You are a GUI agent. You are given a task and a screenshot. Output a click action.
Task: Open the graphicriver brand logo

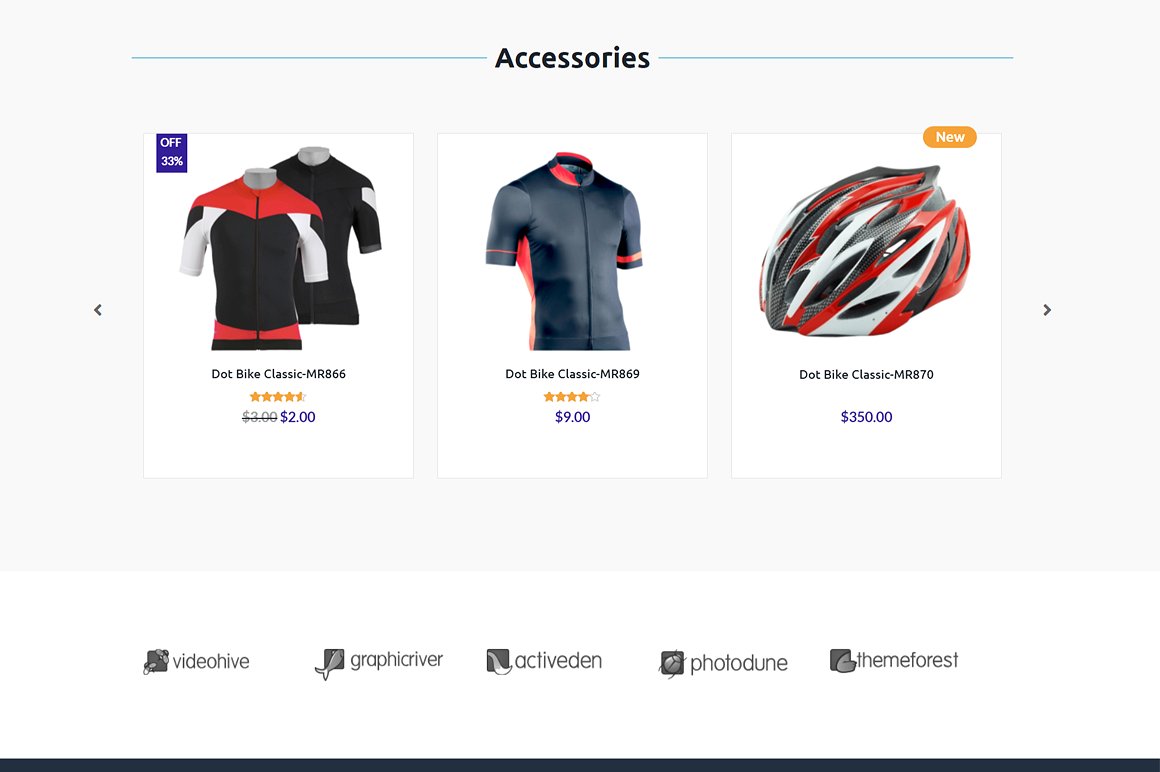379,662
